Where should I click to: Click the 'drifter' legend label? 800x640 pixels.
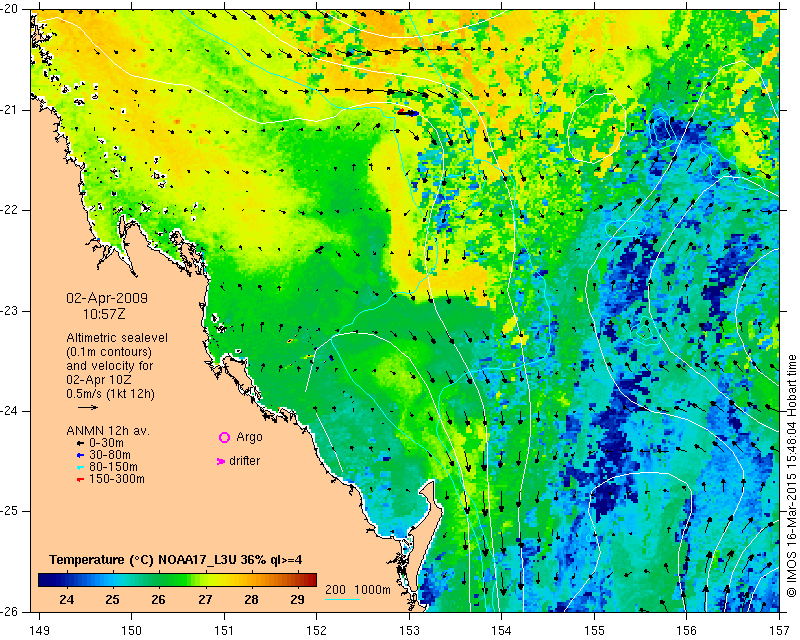(x=244, y=461)
